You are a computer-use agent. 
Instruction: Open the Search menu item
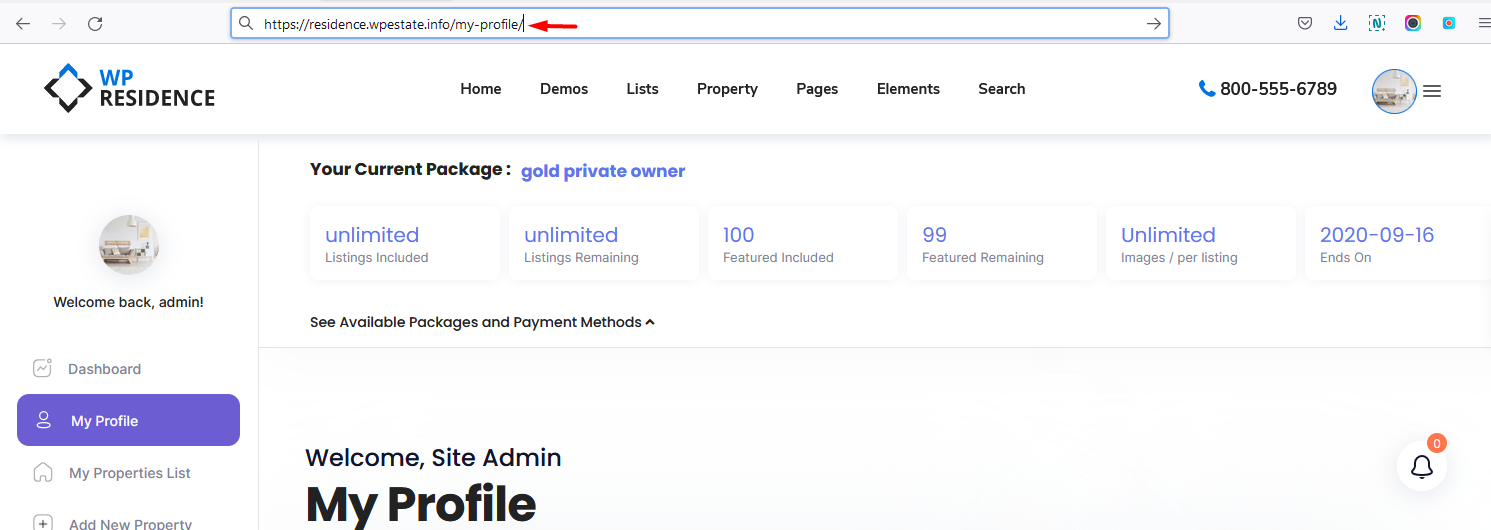click(1002, 89)
